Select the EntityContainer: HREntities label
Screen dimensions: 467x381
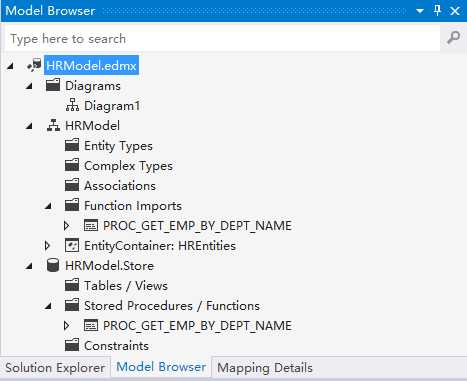(160, 246)
